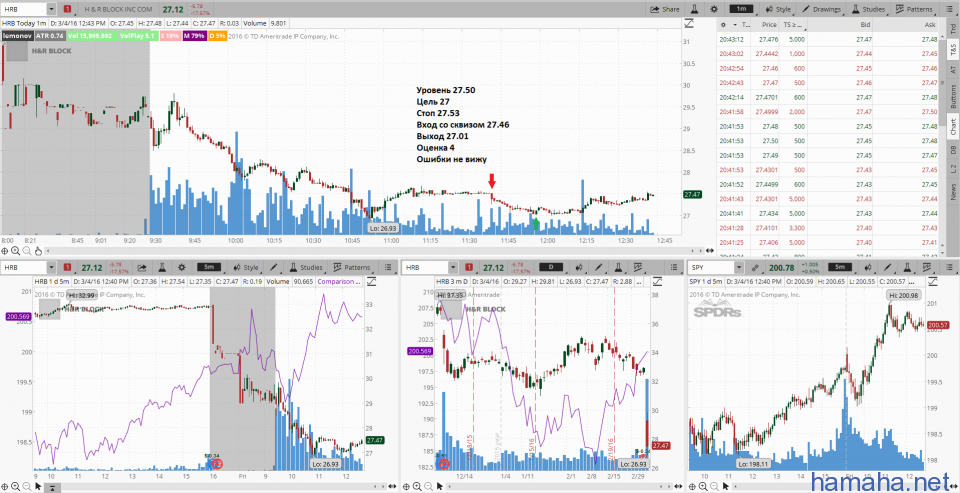
Task: Expand symbol dropdown on SPY chart
Action: (x=738, y=268)
